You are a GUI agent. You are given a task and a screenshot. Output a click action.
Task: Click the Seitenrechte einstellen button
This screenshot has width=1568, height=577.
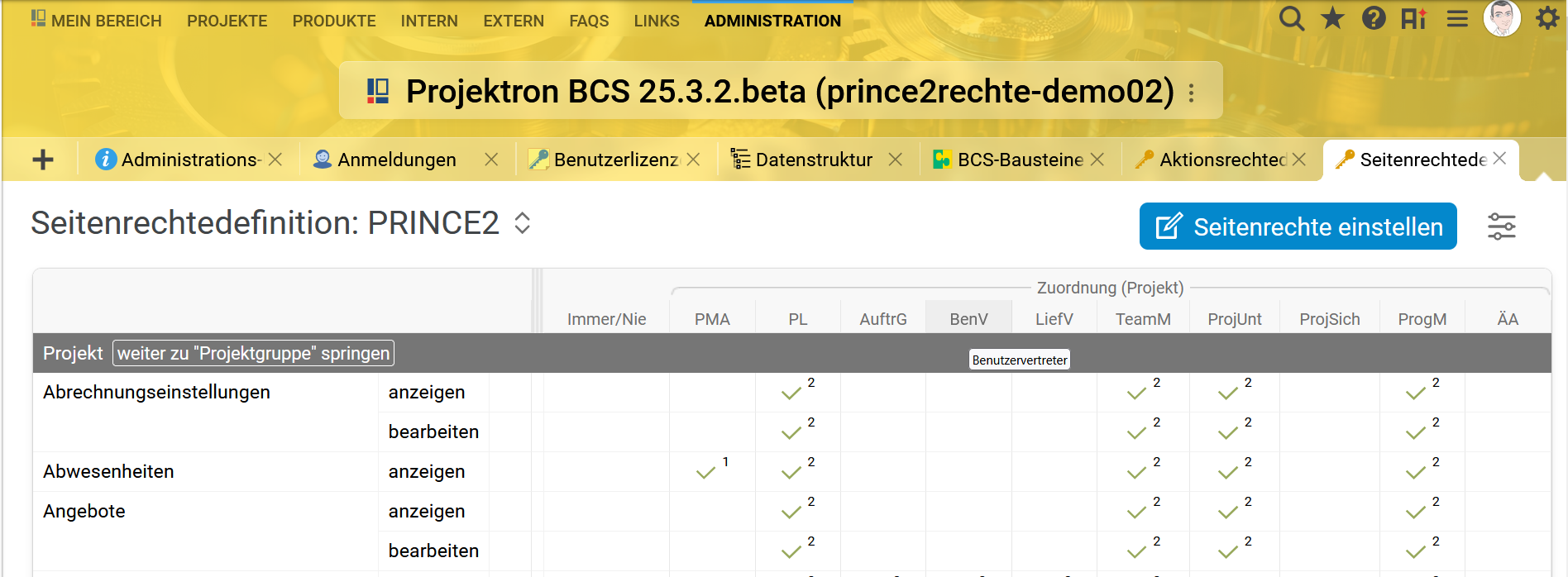1298,227
